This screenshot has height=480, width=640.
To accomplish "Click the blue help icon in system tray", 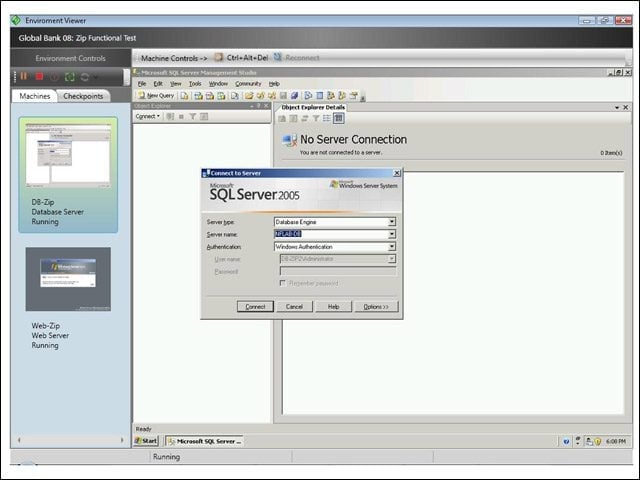I will click(566, 441).
